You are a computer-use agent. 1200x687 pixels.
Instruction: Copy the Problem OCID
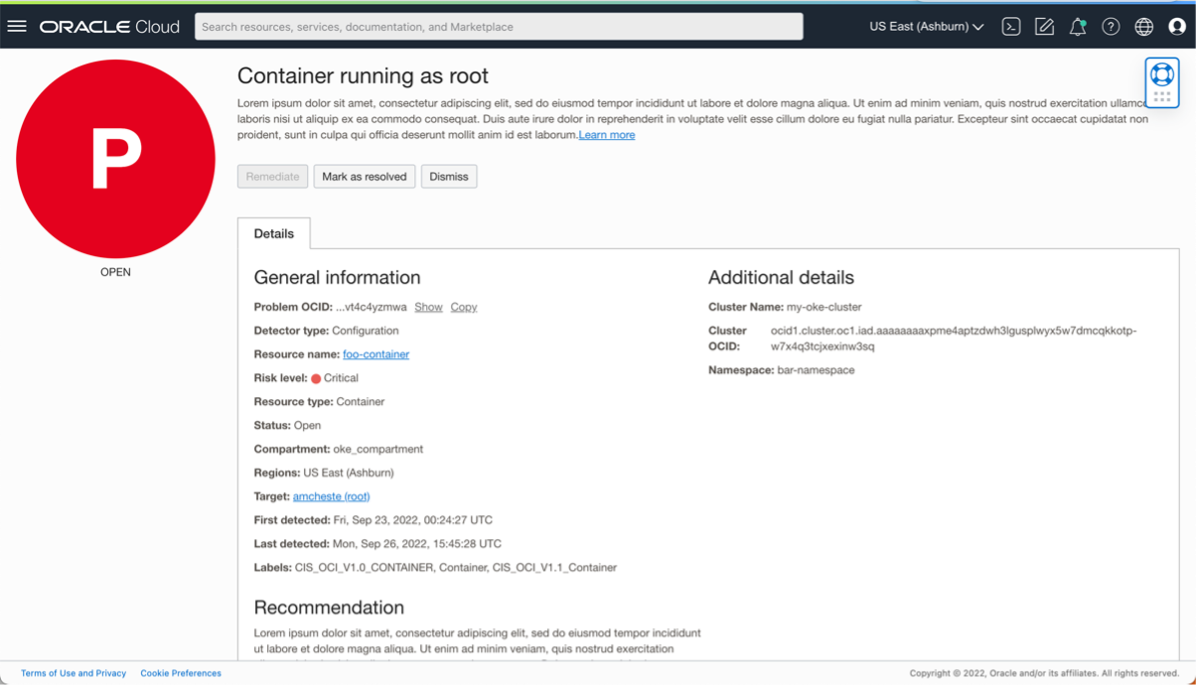pos(463,307)
